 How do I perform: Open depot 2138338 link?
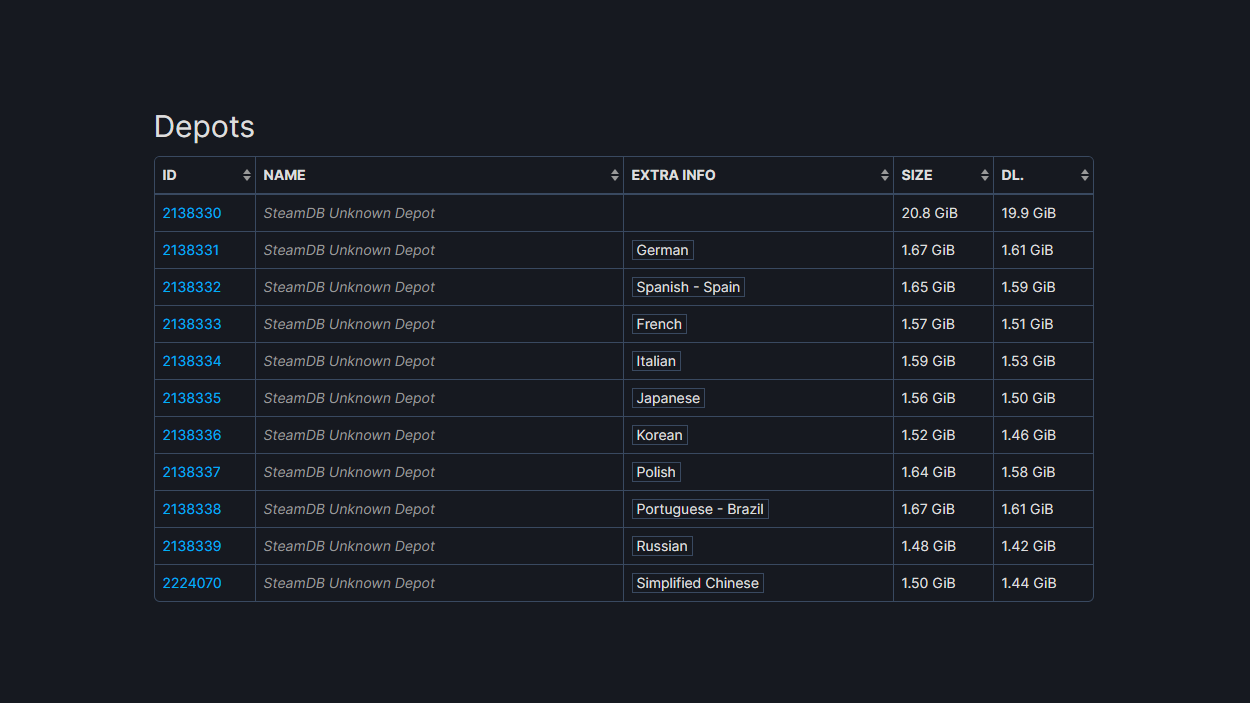[192, 509]
